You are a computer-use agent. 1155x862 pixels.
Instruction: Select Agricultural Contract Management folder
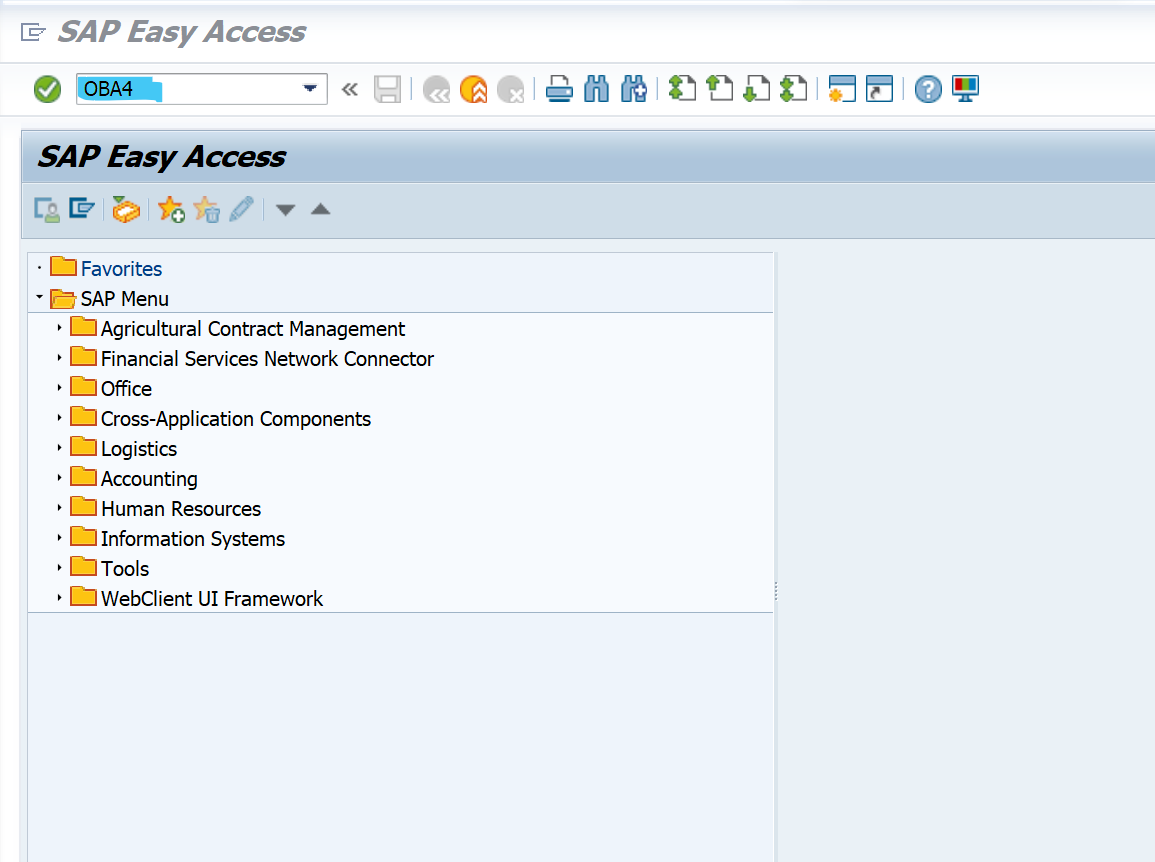coord(253,329)
